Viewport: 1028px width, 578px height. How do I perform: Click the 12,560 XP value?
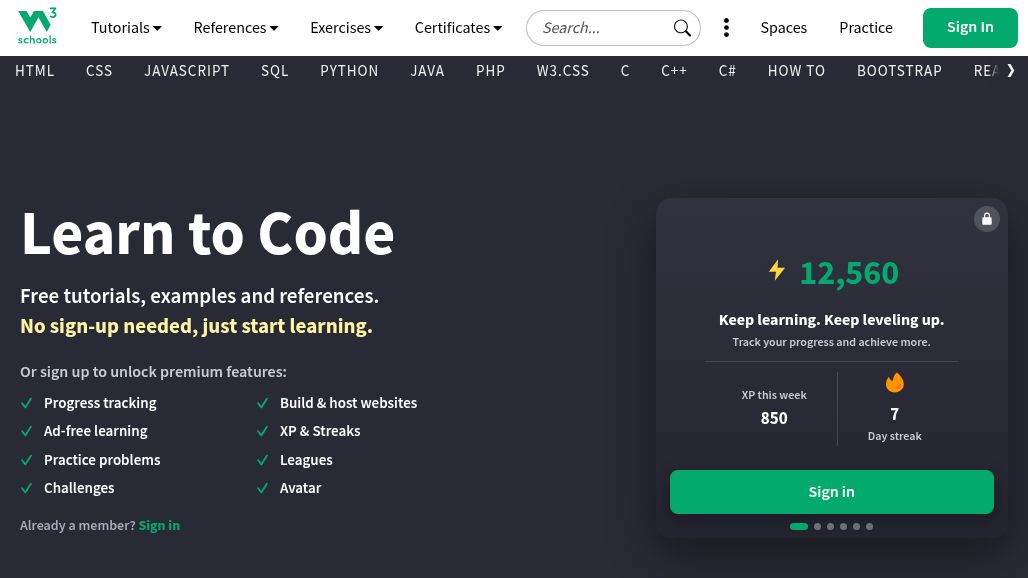849,273
